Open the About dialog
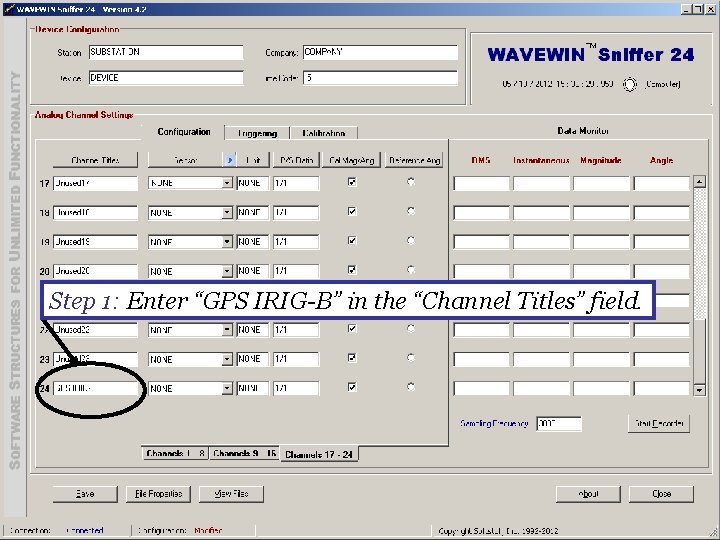 click(x=588, y=494)
